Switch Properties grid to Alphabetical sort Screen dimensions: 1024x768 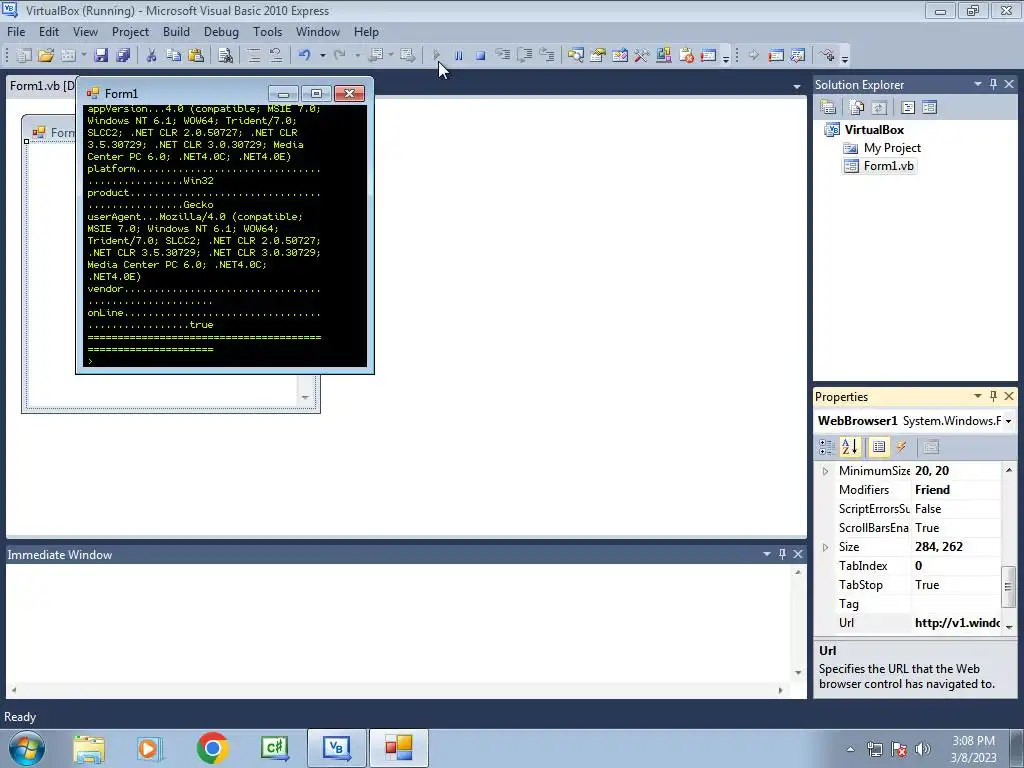click(850, 447)
